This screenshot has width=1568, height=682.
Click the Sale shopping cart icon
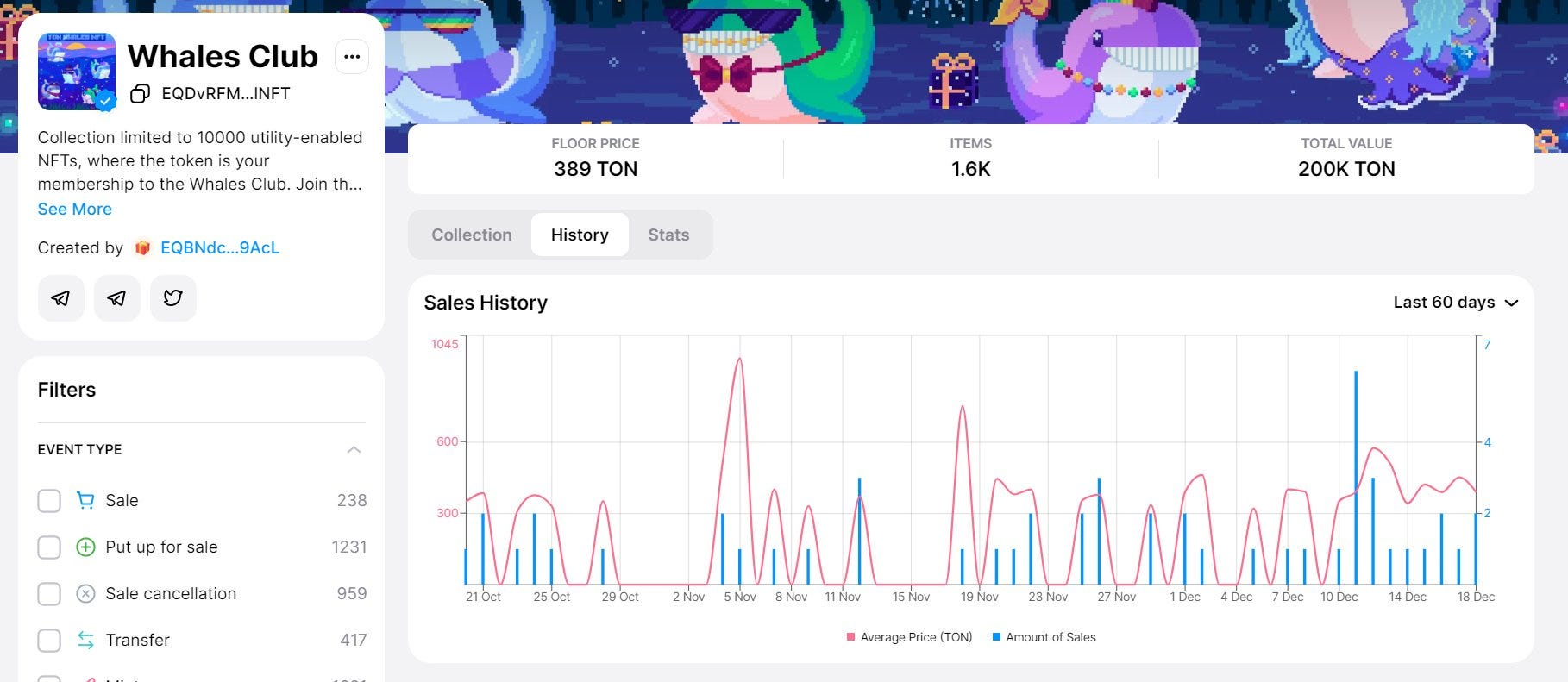(x=85, y=501)
